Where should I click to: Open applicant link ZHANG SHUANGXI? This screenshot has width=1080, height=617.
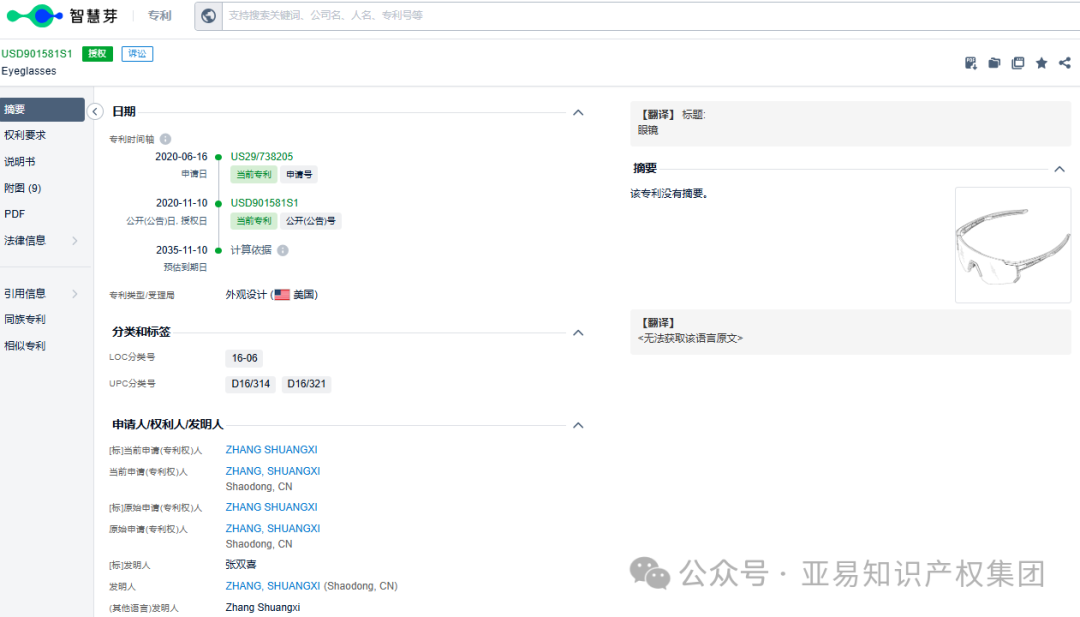click(271, 449)
